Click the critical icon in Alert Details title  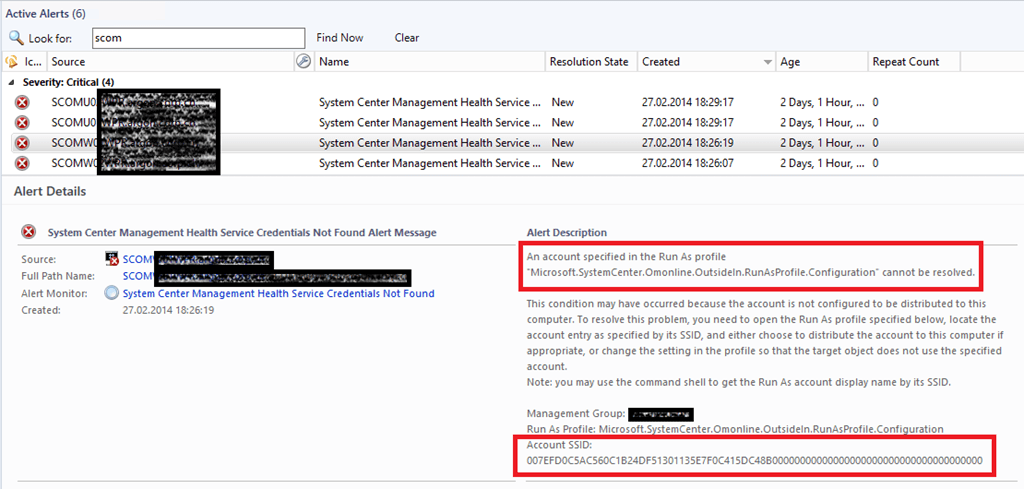click(x=29, y=232)
